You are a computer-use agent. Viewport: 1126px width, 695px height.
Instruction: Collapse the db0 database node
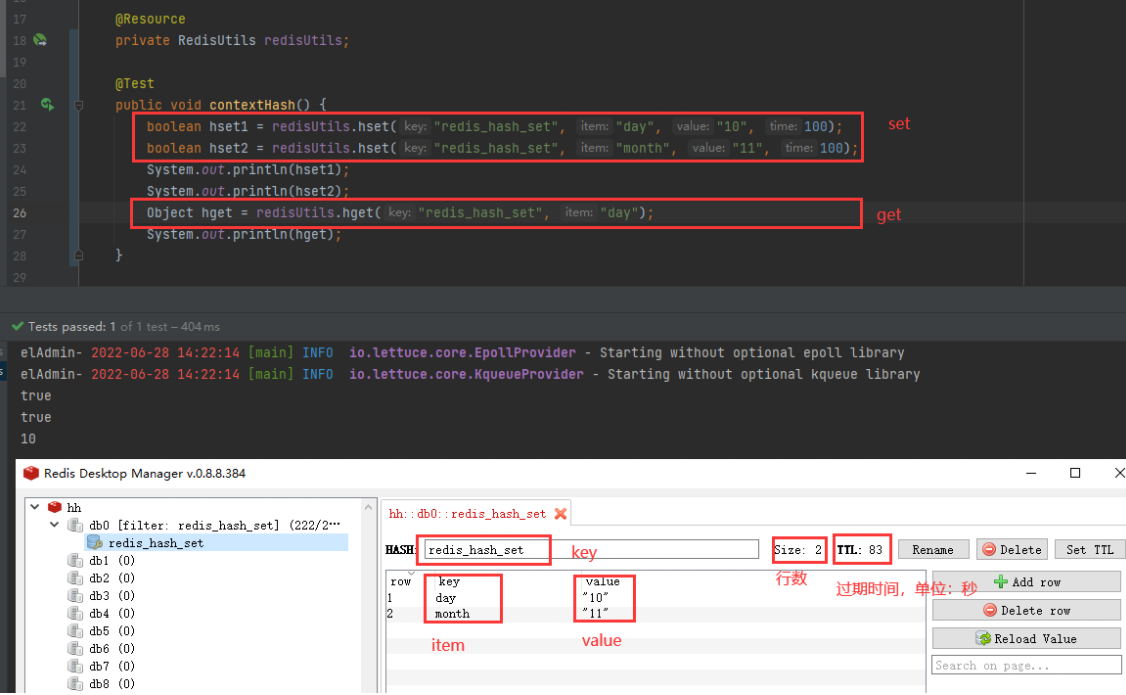54,525
